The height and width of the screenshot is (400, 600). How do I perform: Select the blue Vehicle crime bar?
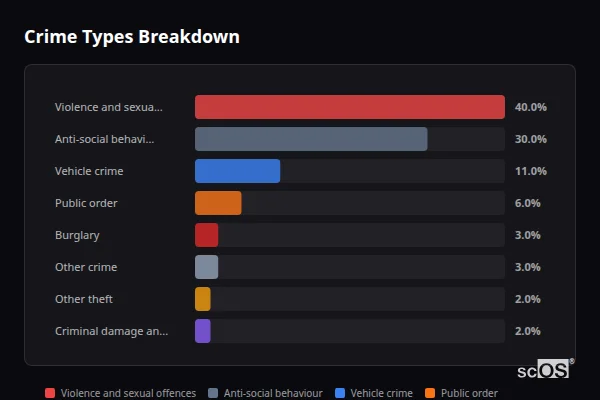point(237,171)
